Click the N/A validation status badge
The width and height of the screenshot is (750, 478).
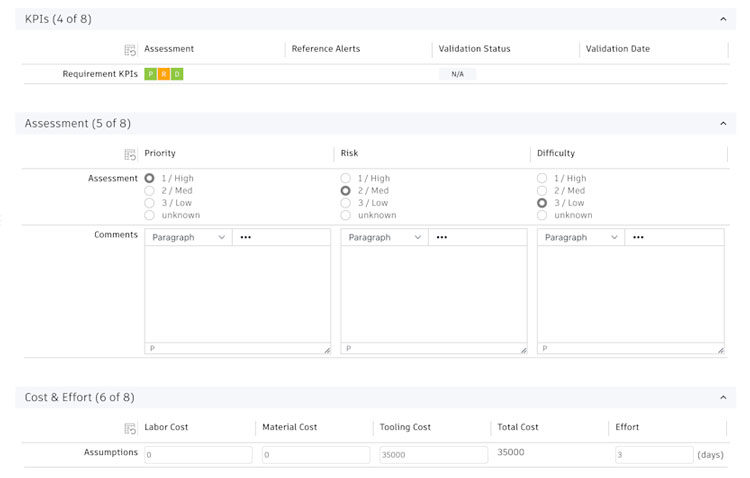click(457, 74)
